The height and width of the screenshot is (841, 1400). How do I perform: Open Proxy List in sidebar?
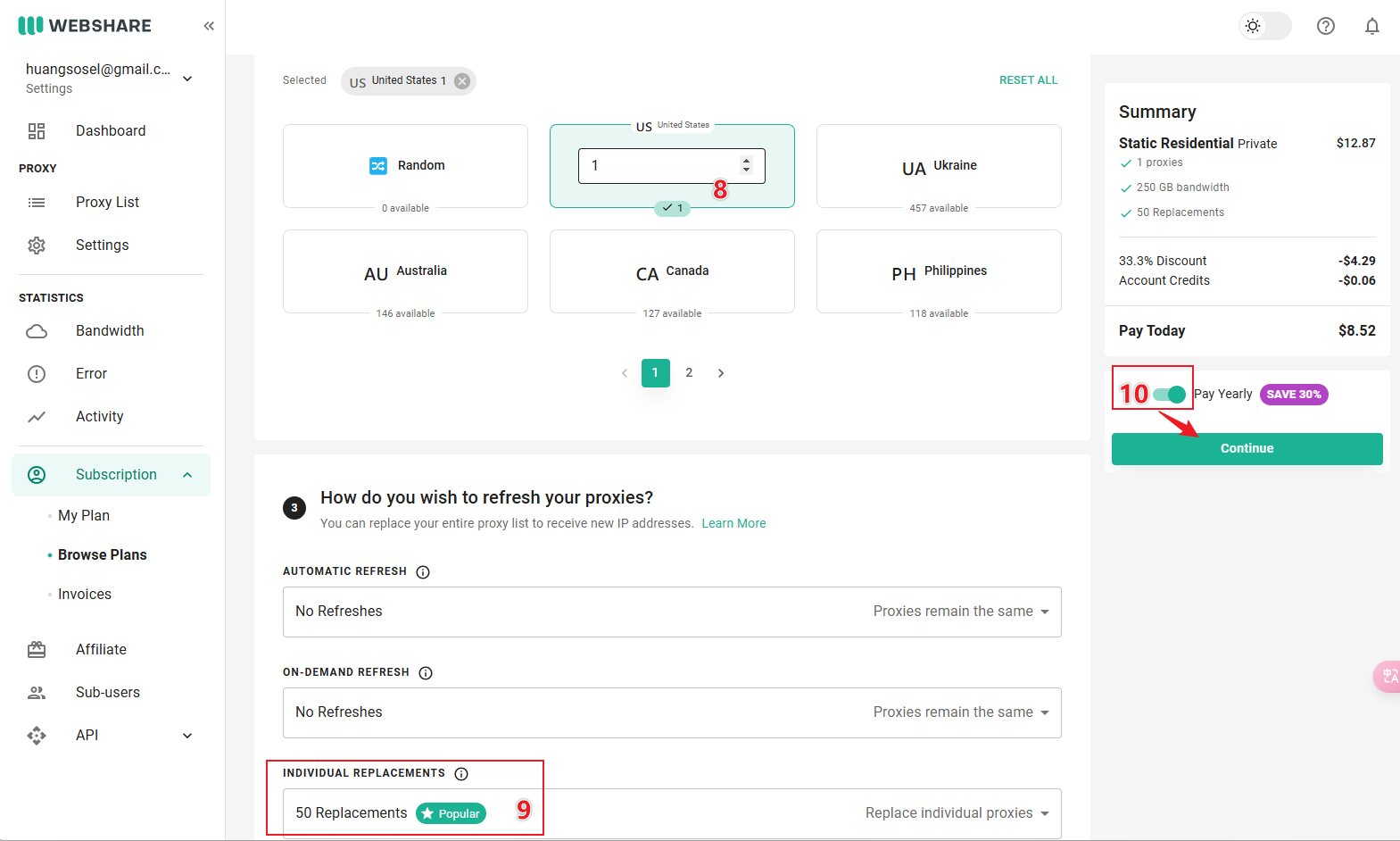click(107, 203)
